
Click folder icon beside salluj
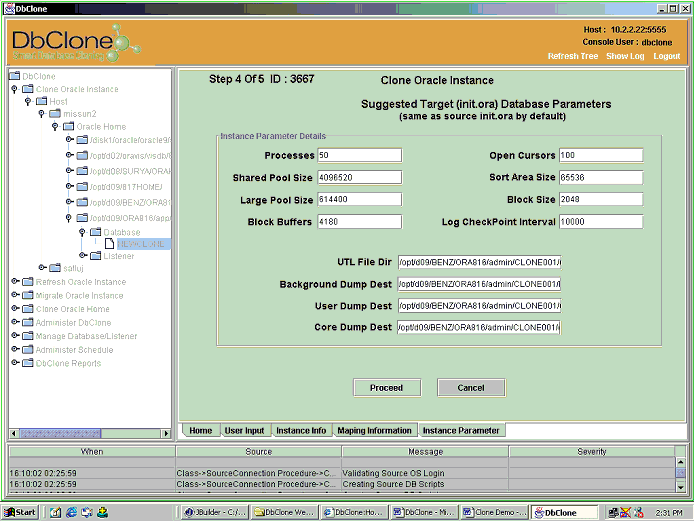55,268
